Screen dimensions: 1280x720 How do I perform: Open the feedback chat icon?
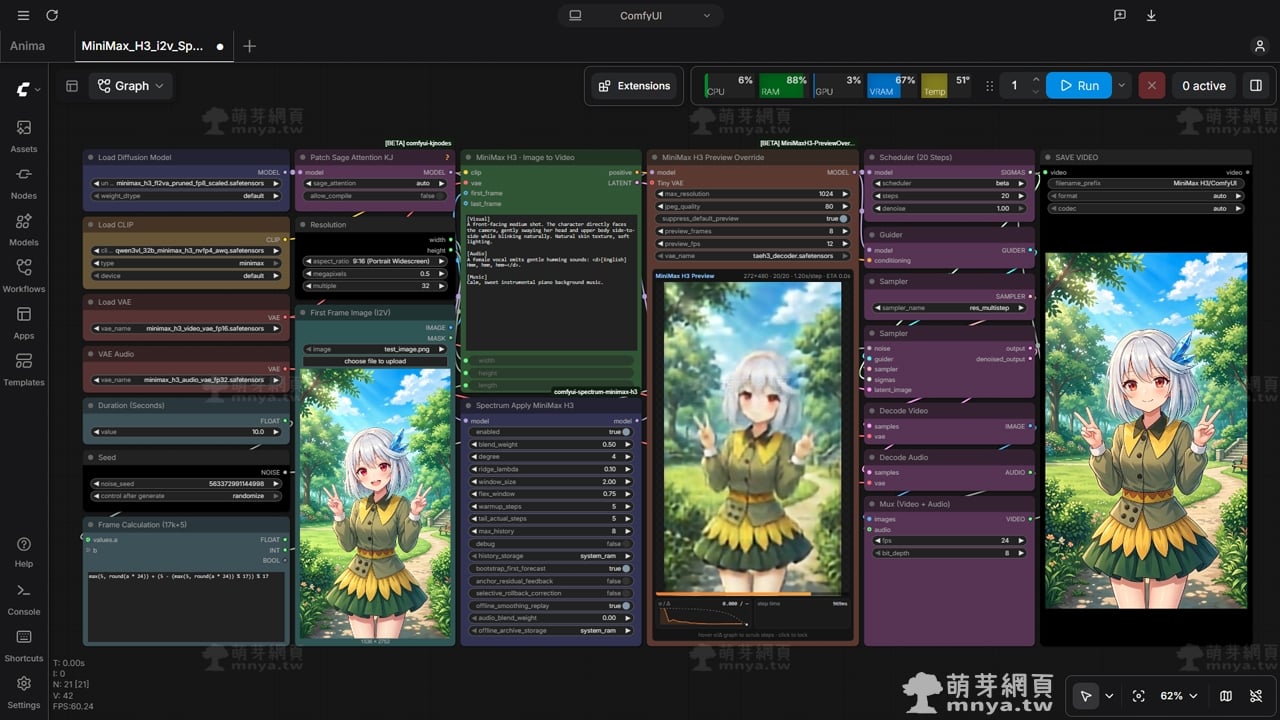click(x=1120, y=16)
